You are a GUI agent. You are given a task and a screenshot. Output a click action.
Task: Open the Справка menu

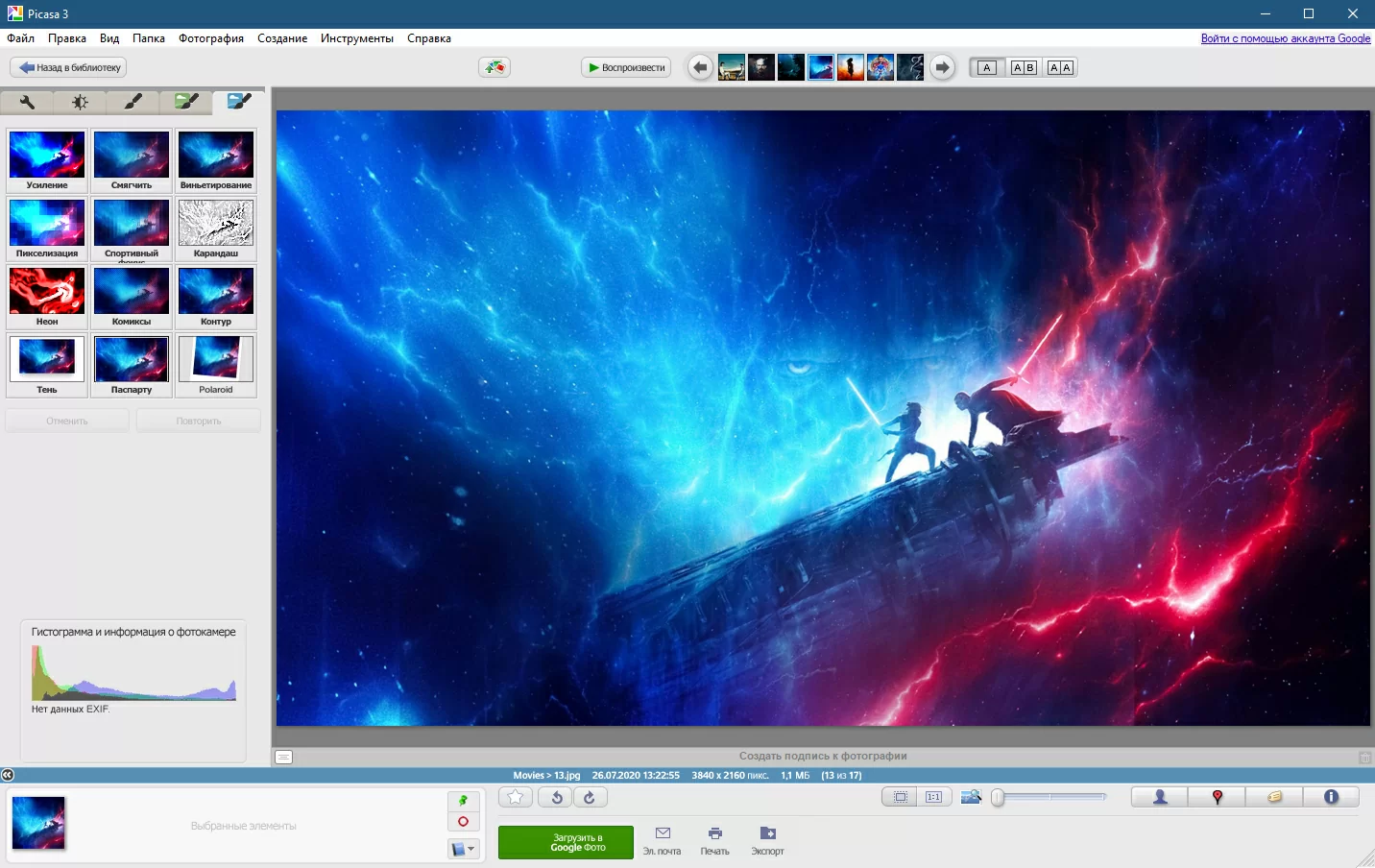429,38
